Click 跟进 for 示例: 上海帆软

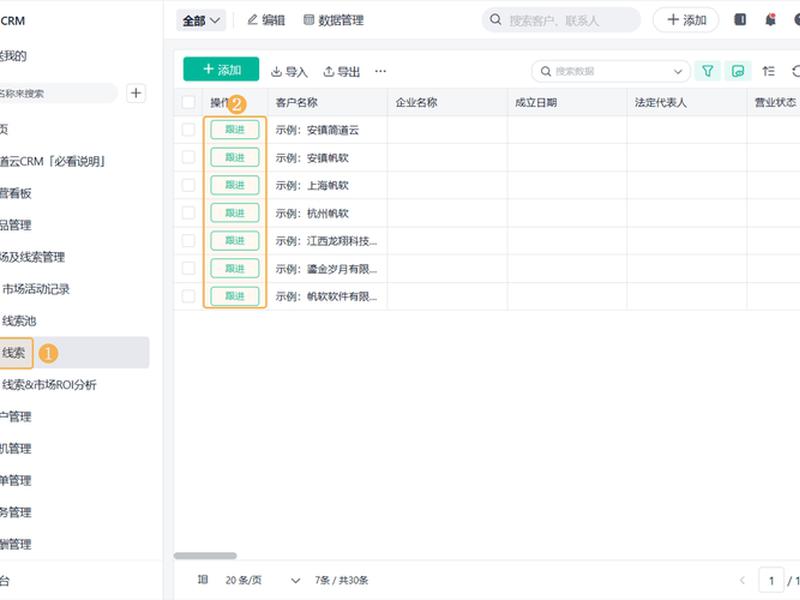click(x=235, y=185)
